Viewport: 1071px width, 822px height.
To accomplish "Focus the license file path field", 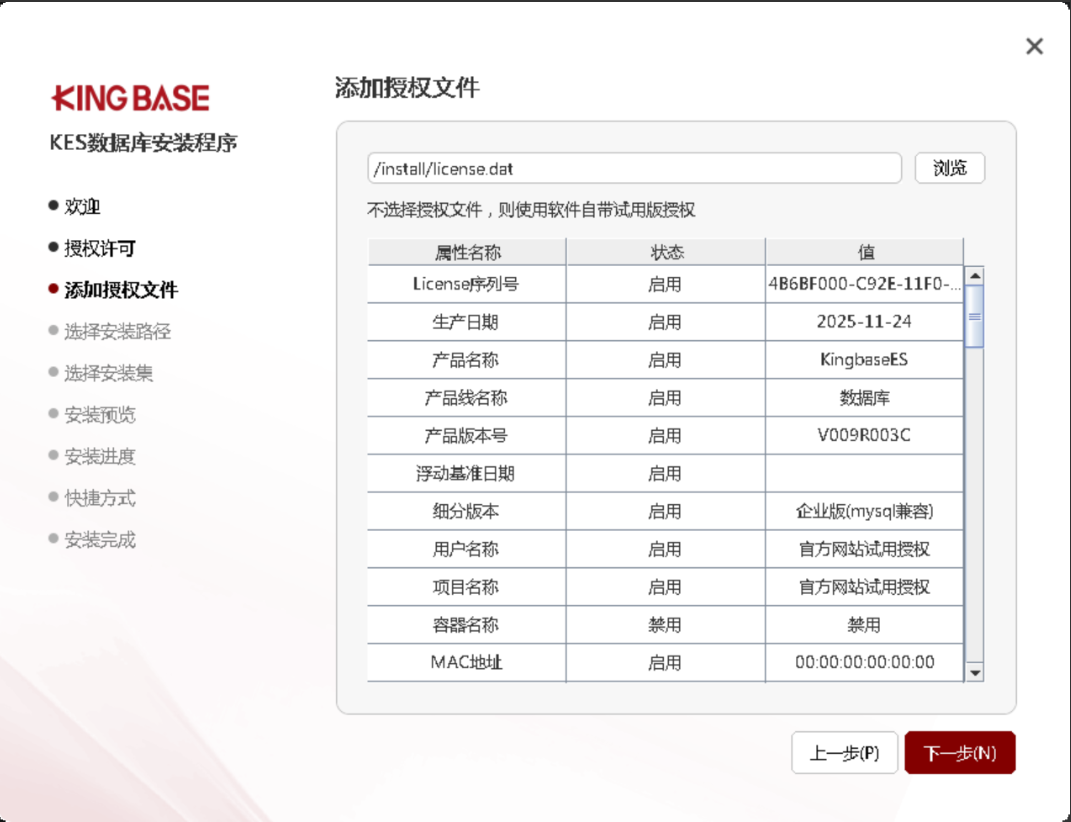I will click(635, 168).
